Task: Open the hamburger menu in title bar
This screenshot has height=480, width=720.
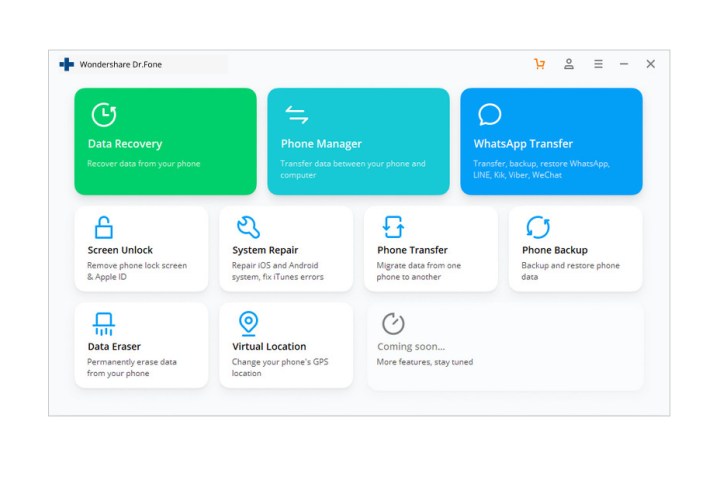Action: coord(598,64)
